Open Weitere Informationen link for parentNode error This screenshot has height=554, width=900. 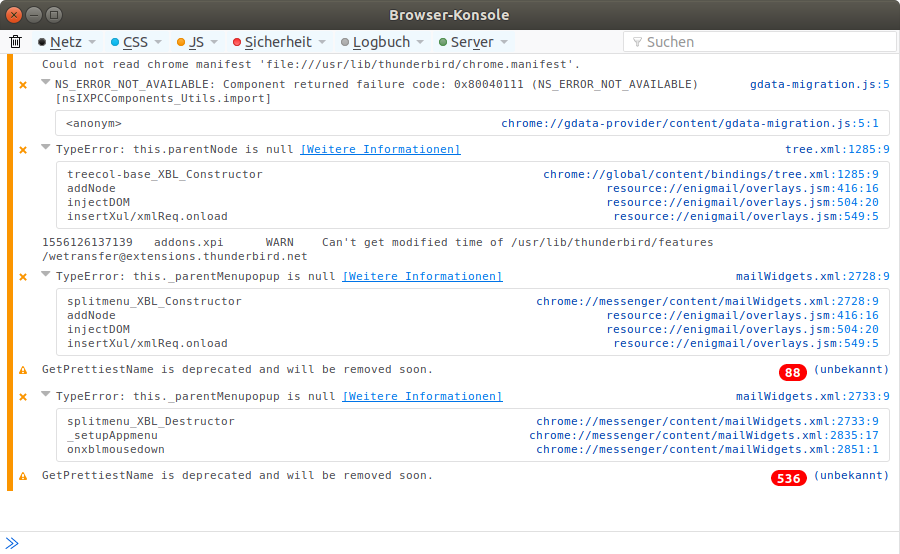380,149
